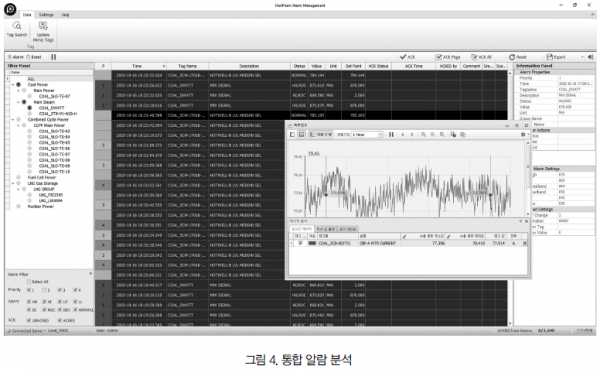The image size is (600, 369).
Task: Click the ACK All button
Action: (x=481, y=57)
